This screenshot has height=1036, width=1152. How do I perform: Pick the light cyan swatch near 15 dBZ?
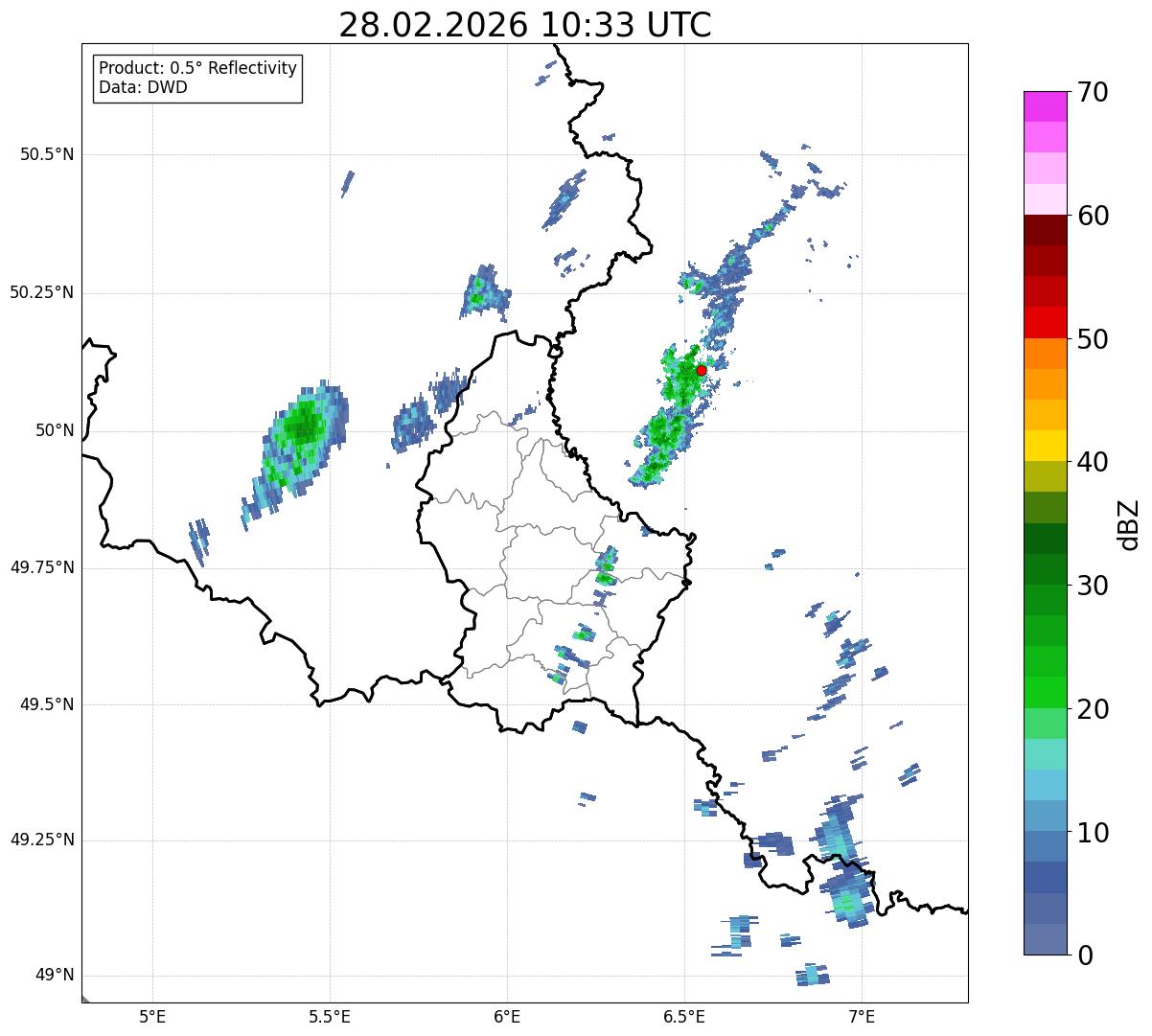1044,754
